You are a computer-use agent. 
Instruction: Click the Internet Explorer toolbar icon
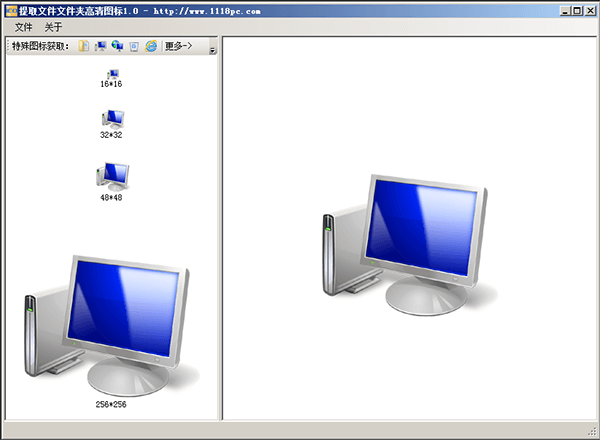[151, 46]
